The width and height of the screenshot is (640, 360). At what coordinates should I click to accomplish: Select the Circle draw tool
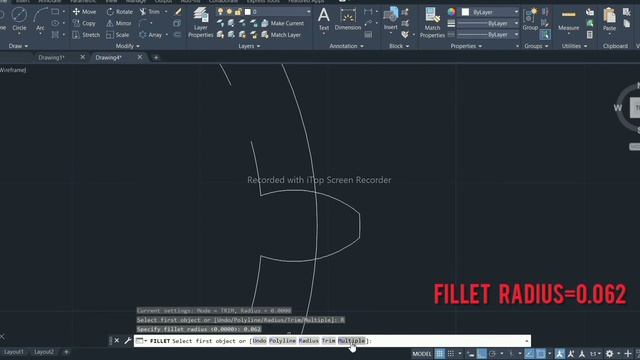19,19
